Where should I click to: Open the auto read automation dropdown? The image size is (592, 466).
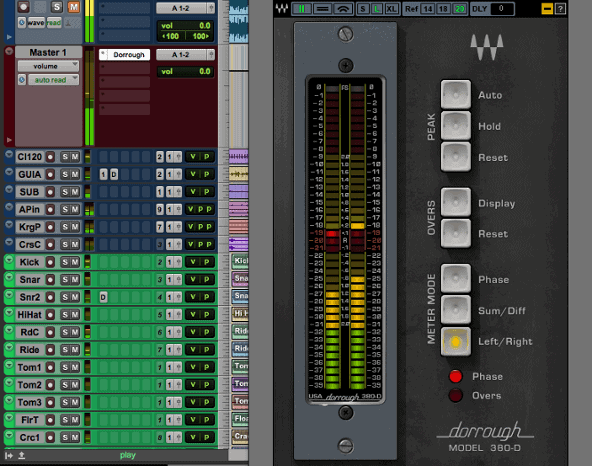(54, 80)
